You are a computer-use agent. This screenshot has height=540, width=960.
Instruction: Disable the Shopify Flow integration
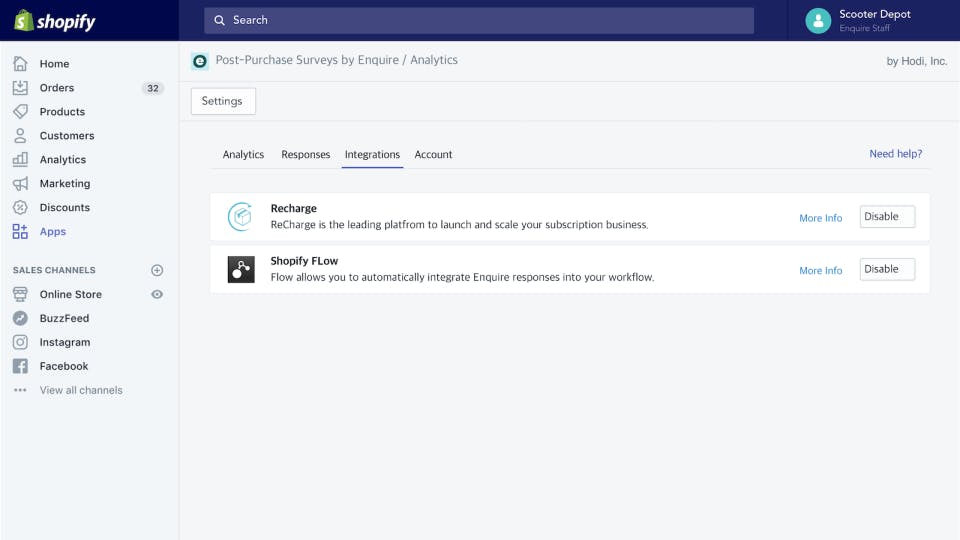pos(887,269)
